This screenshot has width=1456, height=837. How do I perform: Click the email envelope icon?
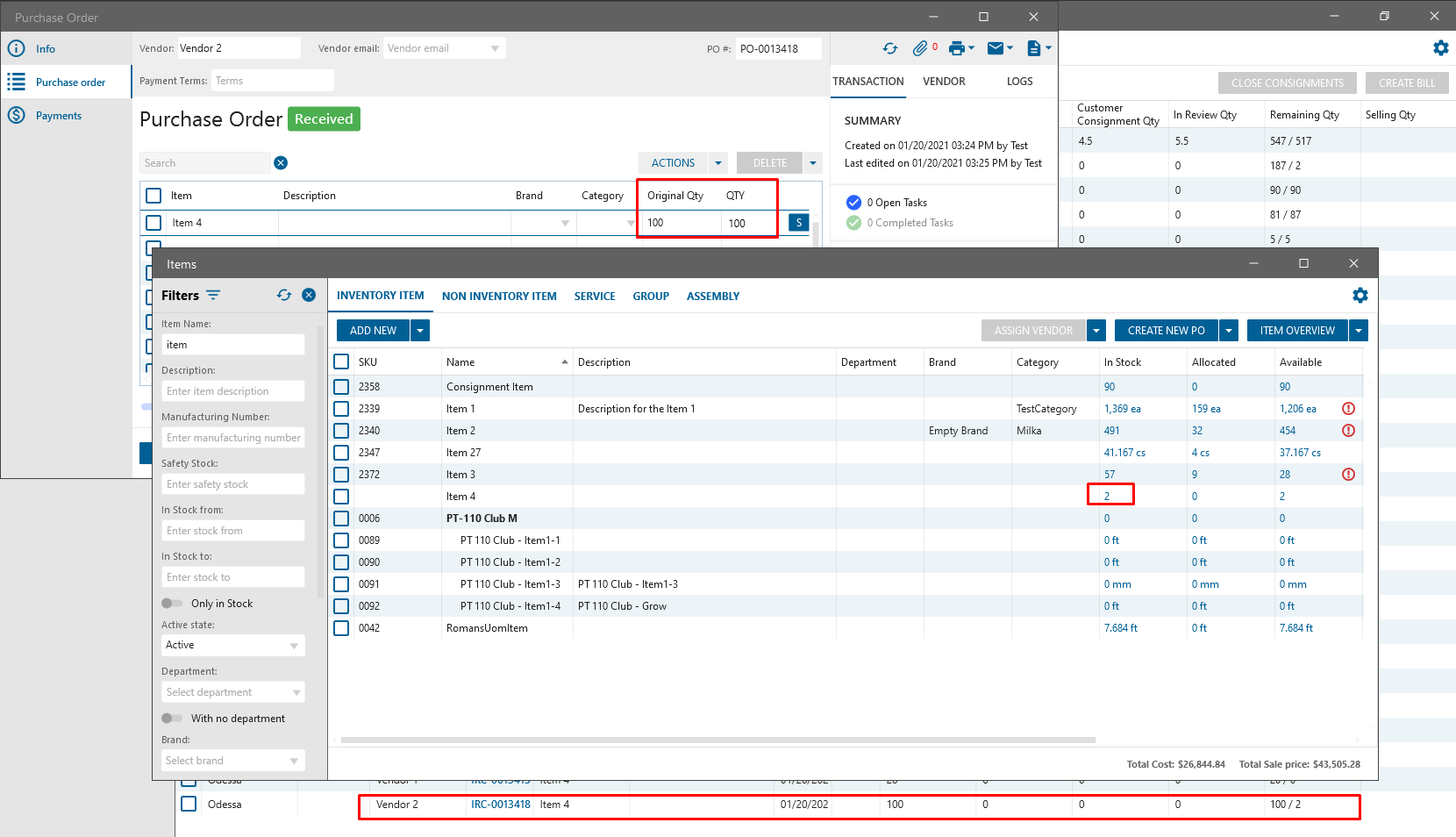pos(996,49)
